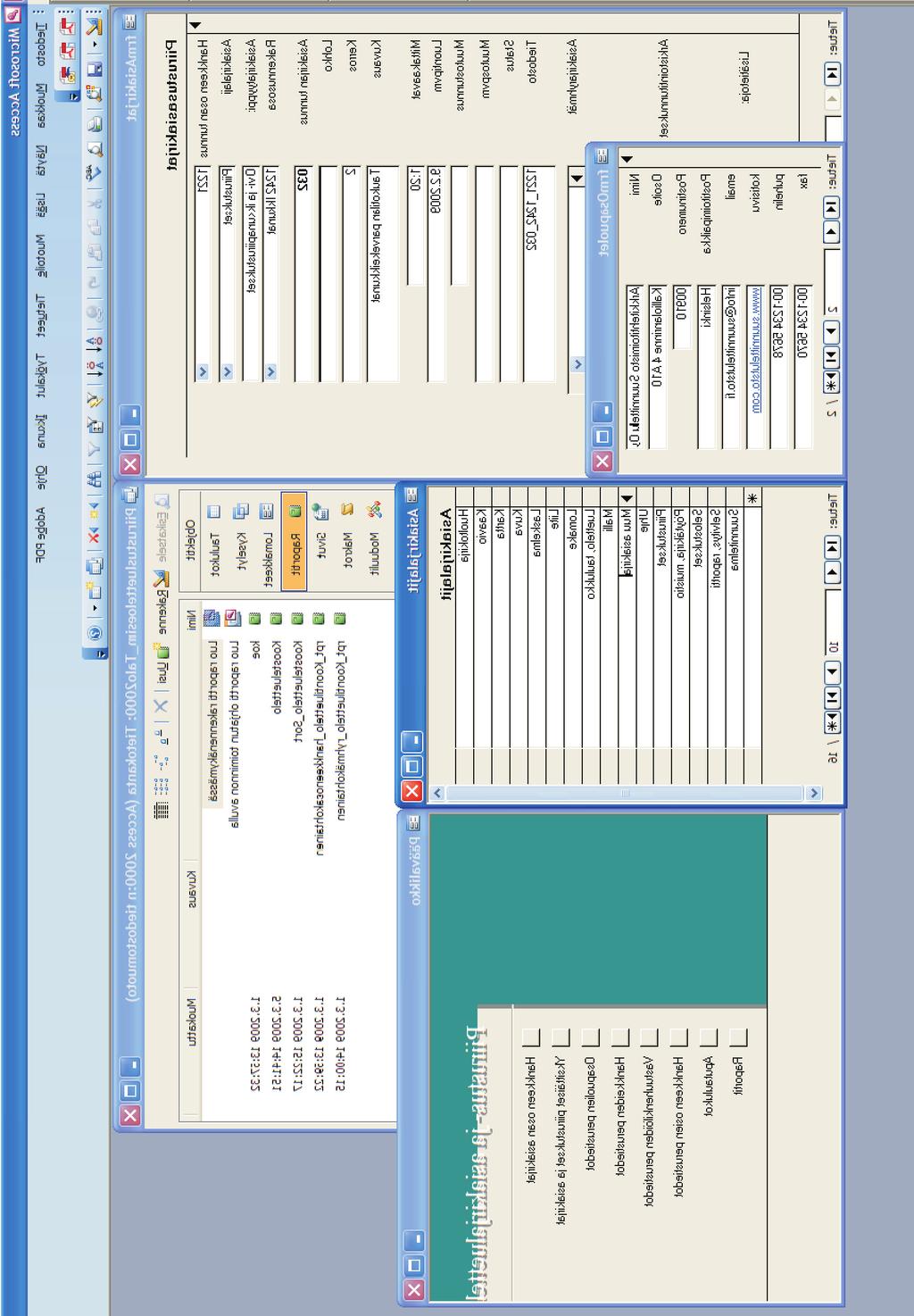
Task: Open the Tiedosto menu
Action: click(41, 46)
